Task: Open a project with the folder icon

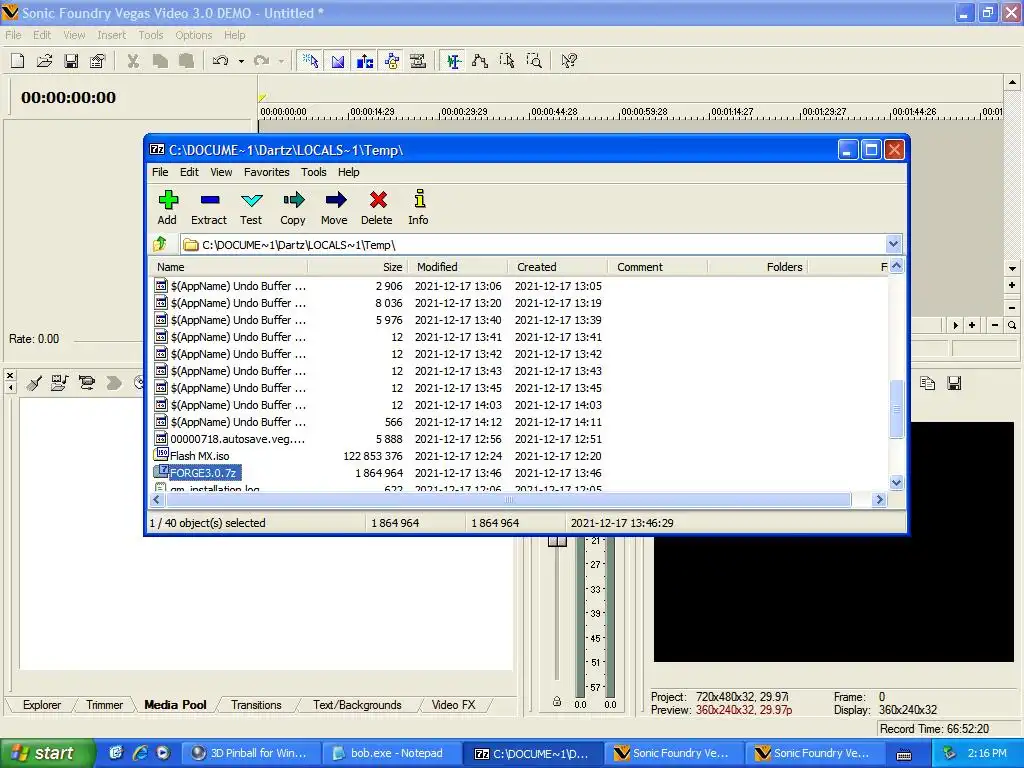Action: 44,61
